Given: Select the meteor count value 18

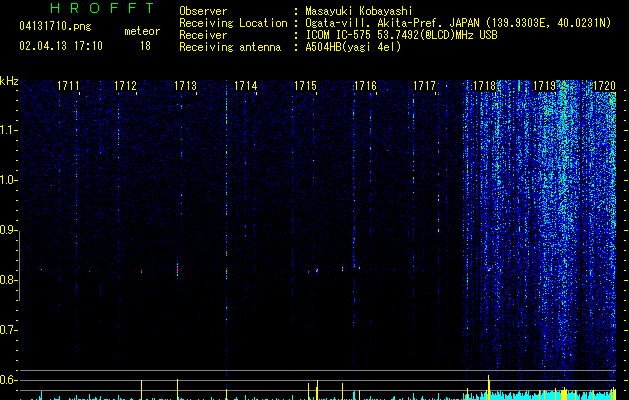Looking at the screenshot, I should (145, 46).
